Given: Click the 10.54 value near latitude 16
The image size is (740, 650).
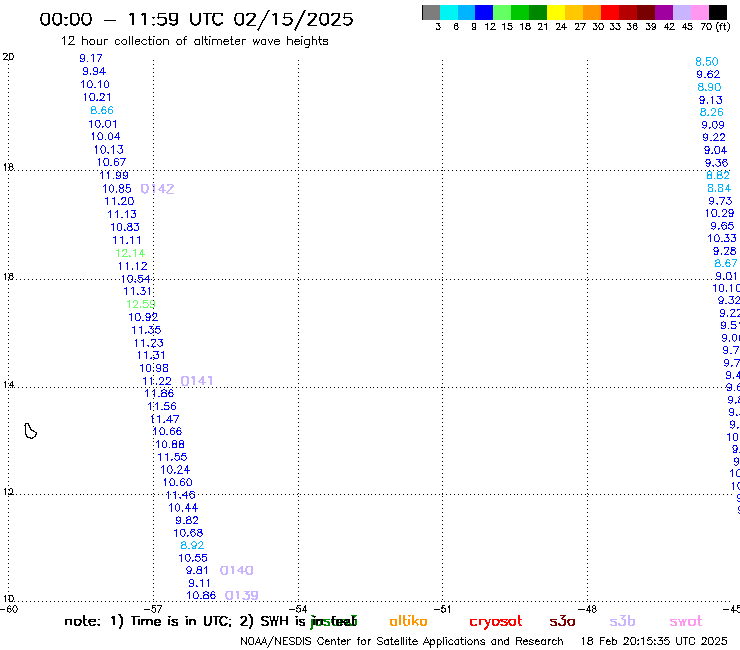Looking at the screenshot, I should (135, 279).
